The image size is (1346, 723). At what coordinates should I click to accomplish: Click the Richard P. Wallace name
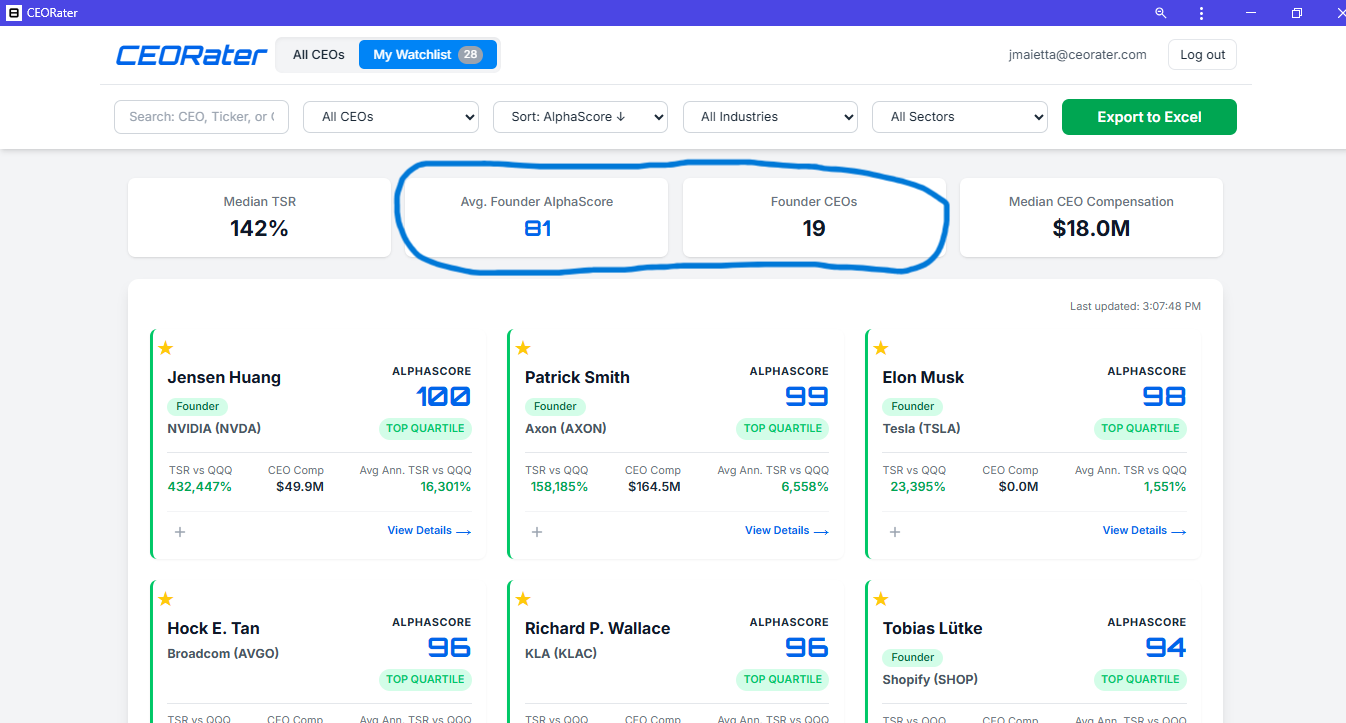[x=597, y=629]
